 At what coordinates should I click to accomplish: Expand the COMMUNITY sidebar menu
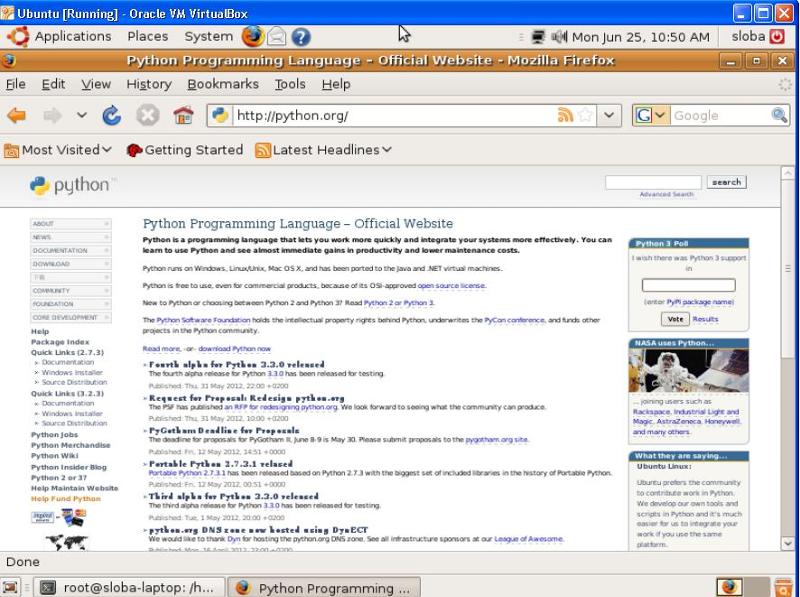(71, 290)
